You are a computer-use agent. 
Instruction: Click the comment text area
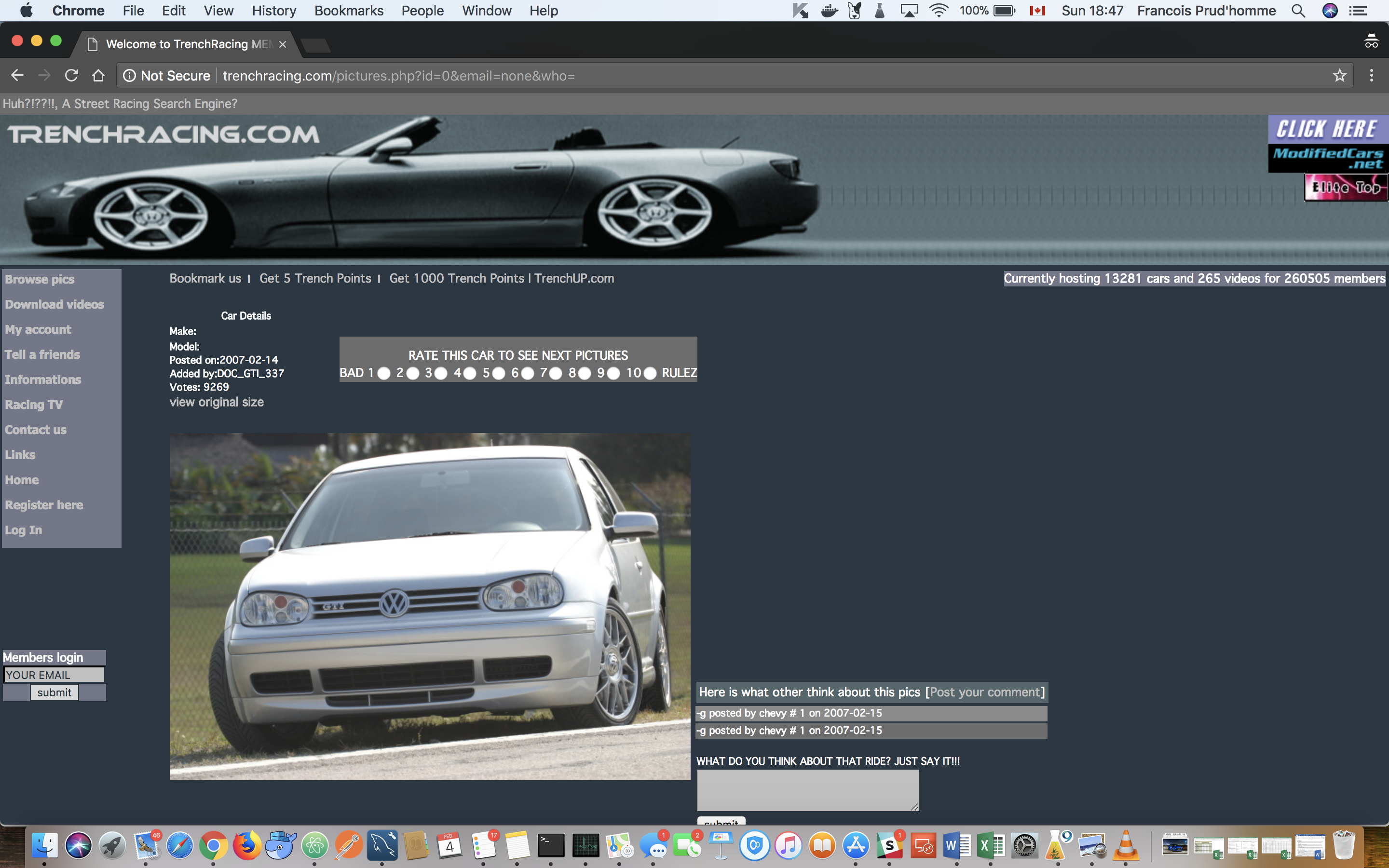[807, 790]
